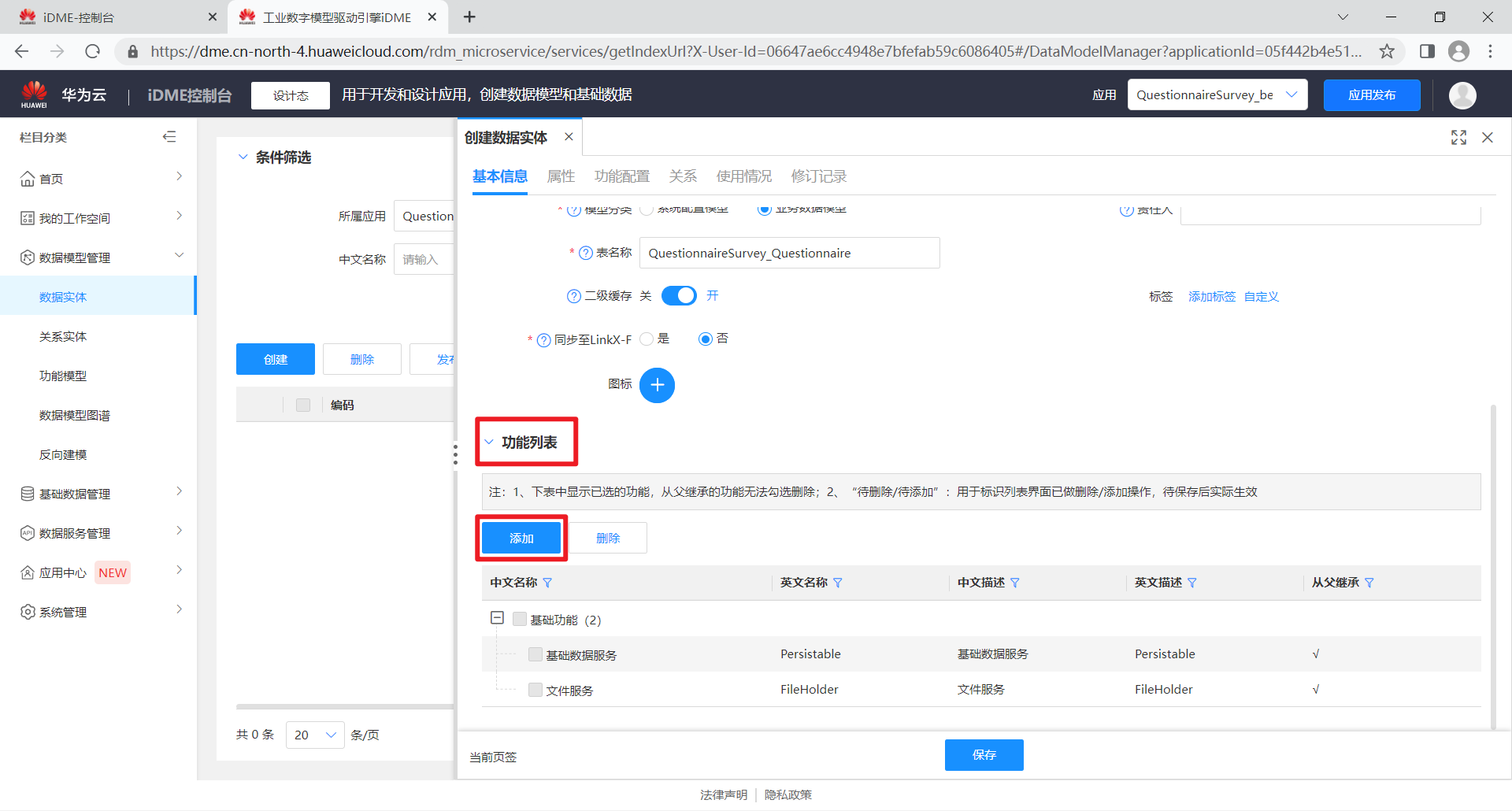
Task: Click the help icon beside 同步至LinkX-F
Action: 543,340
